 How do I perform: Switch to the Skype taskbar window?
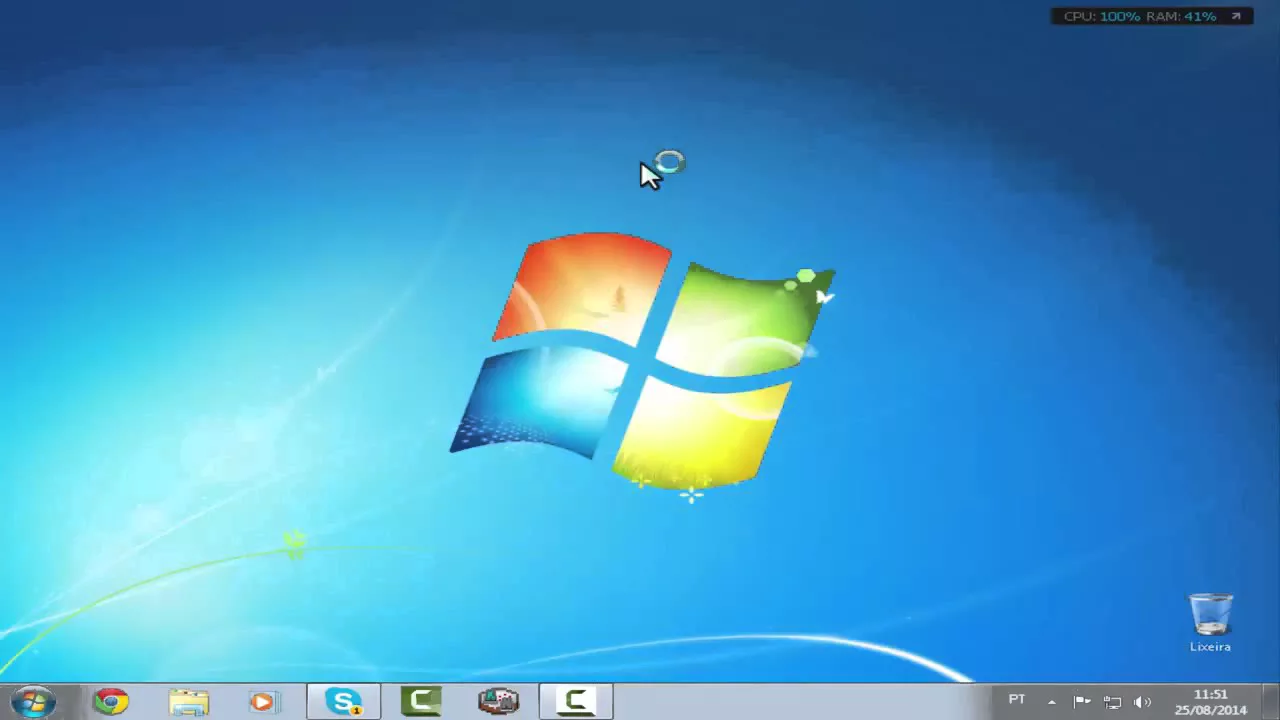click(x=343, y=702)
